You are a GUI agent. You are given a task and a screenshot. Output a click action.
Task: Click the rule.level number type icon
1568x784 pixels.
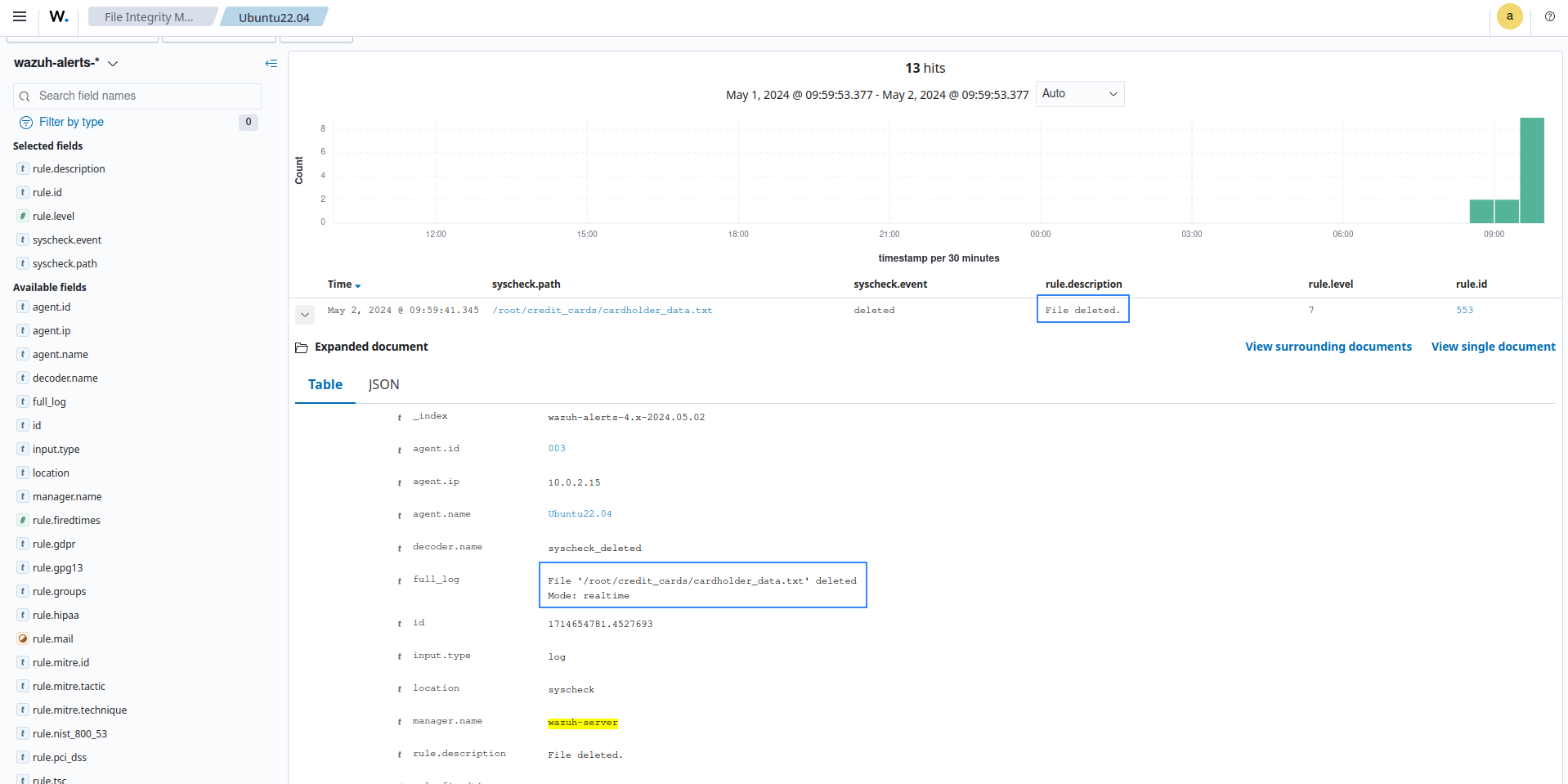(x=23, y=216)
